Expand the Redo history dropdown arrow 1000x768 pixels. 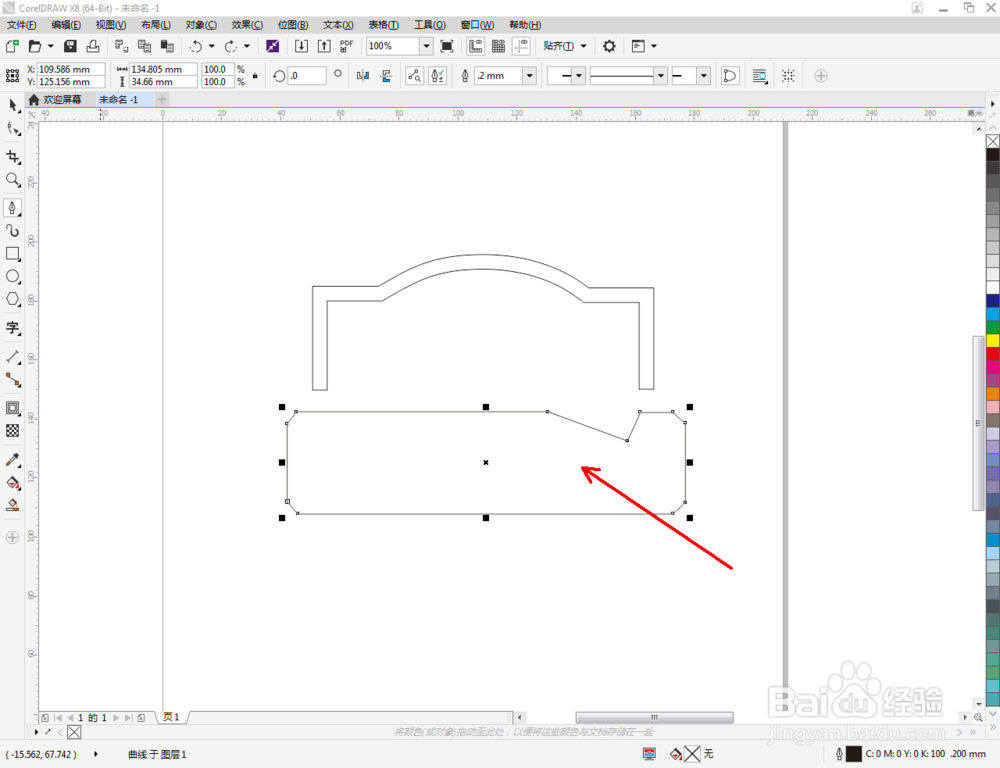(x=247, y=46)
